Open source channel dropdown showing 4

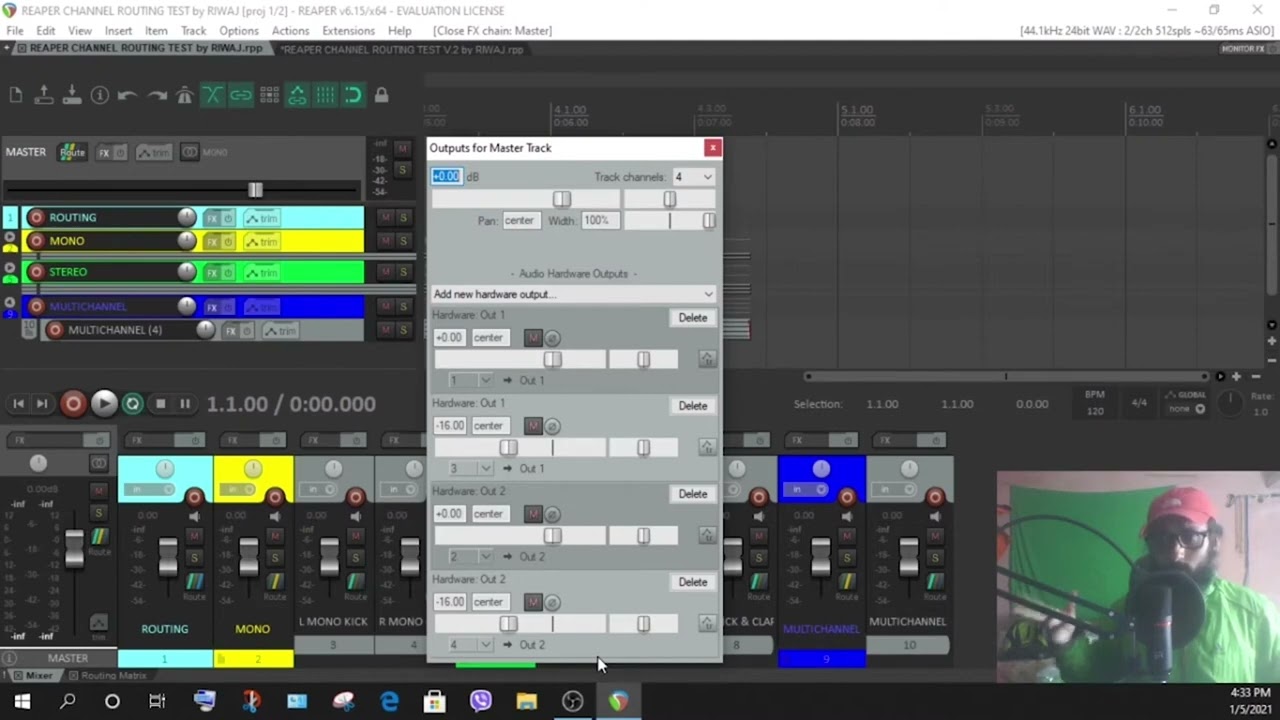click(x=470, y=644)
